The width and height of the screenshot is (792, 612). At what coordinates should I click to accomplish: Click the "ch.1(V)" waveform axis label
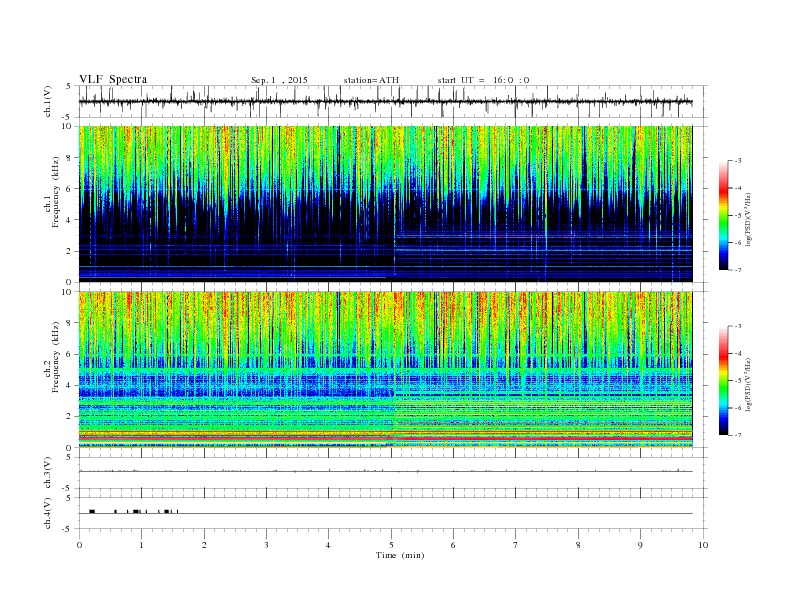point(48,101)
